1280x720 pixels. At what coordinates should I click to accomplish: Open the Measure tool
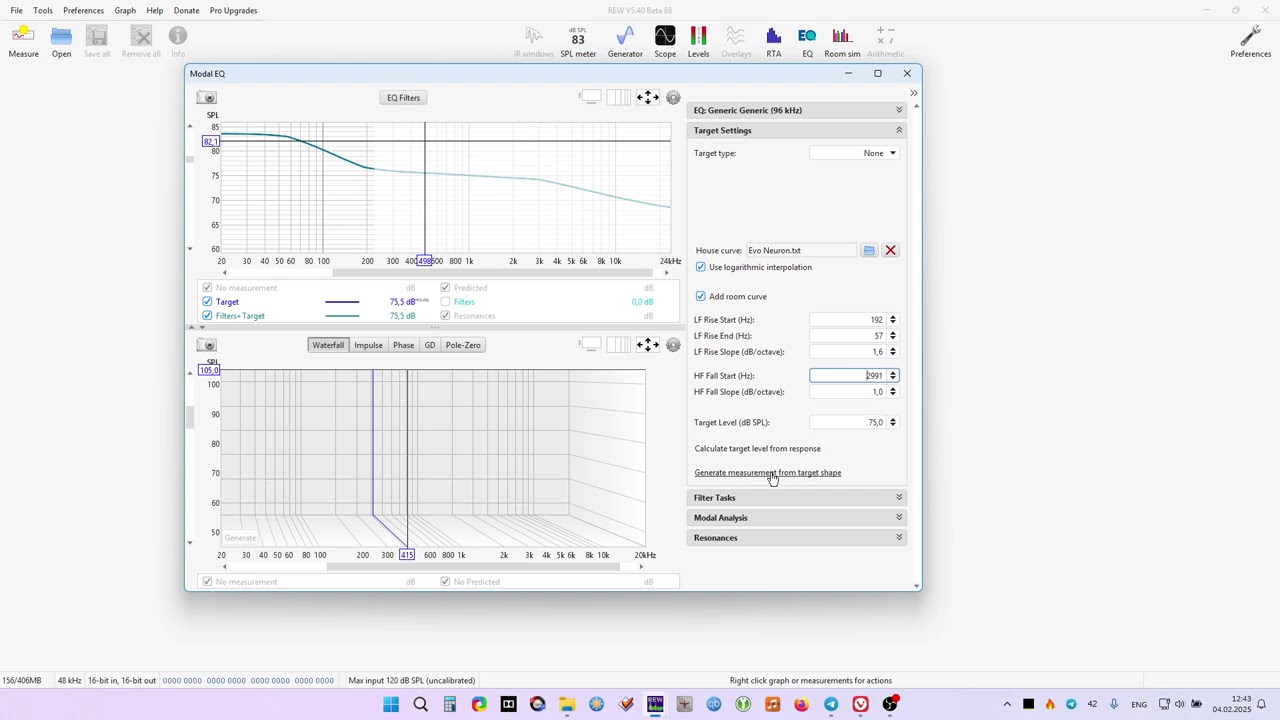coord(23,42)
